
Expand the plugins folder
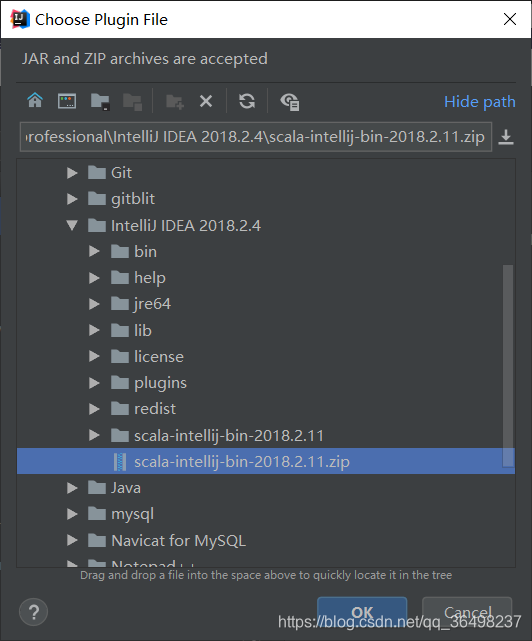pyautogui.click(x=94, y=383)
